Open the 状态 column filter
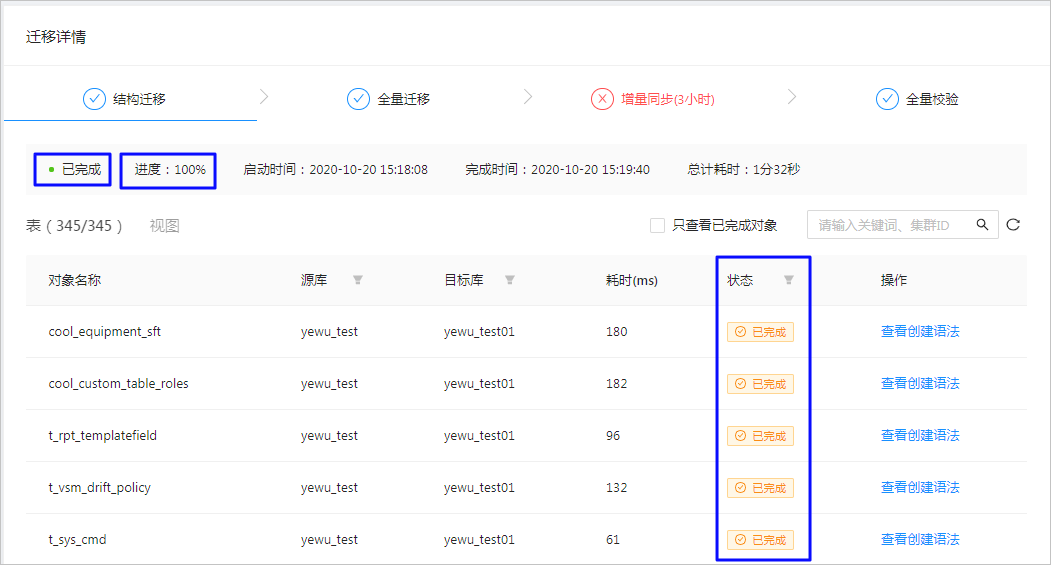 pyautogui.click(x=789, y=280)
